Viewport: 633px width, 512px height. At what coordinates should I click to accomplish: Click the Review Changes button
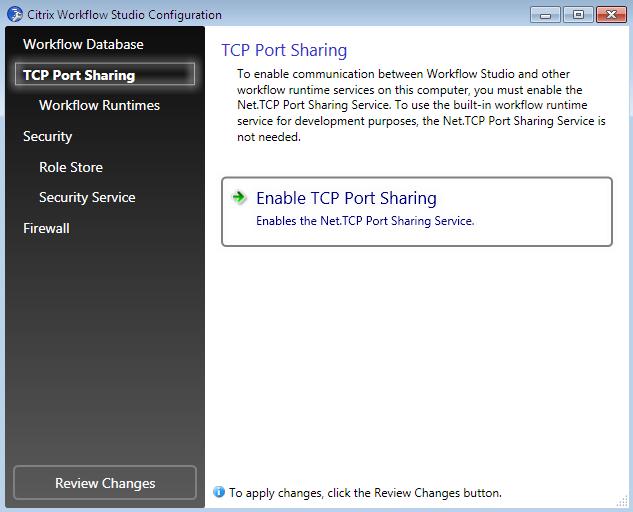[105, 483]
